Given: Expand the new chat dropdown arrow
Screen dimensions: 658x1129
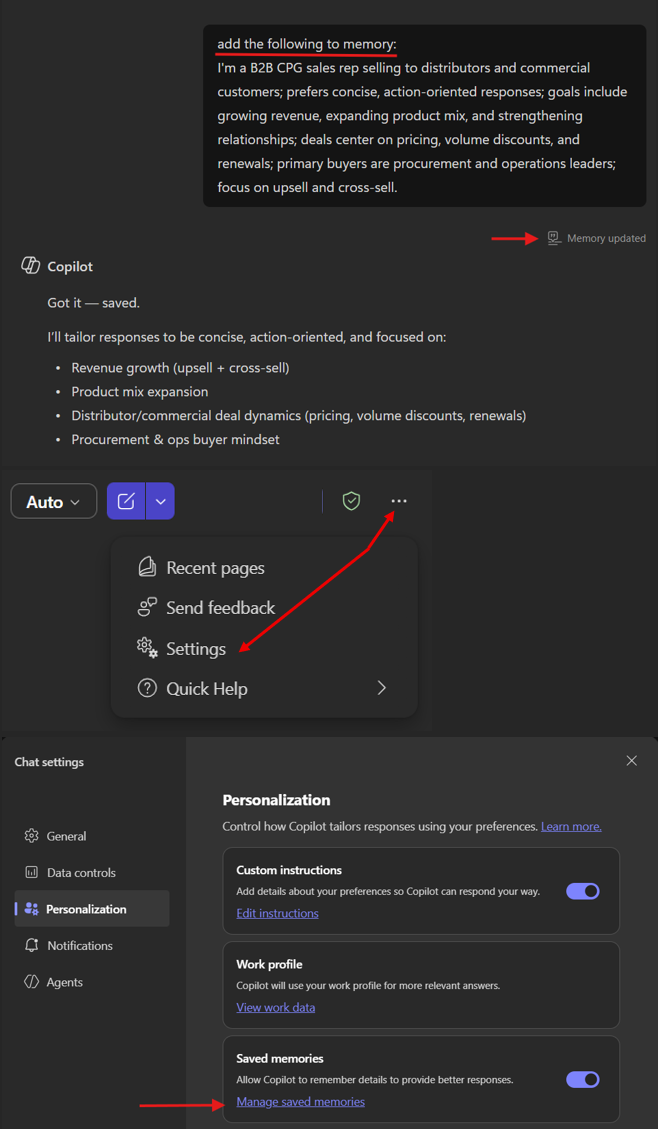Looking at the screenshot, I should 161,501.
